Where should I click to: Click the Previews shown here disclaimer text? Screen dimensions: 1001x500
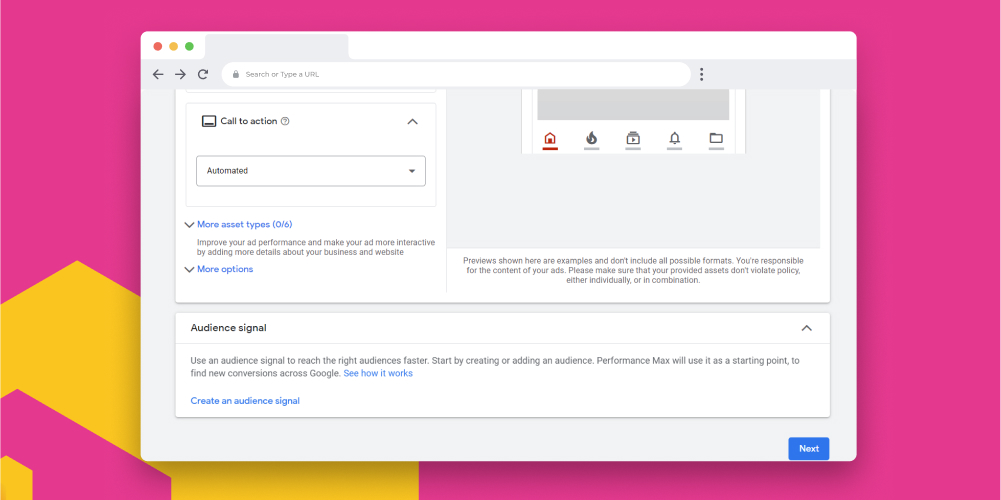coord(633,270)
